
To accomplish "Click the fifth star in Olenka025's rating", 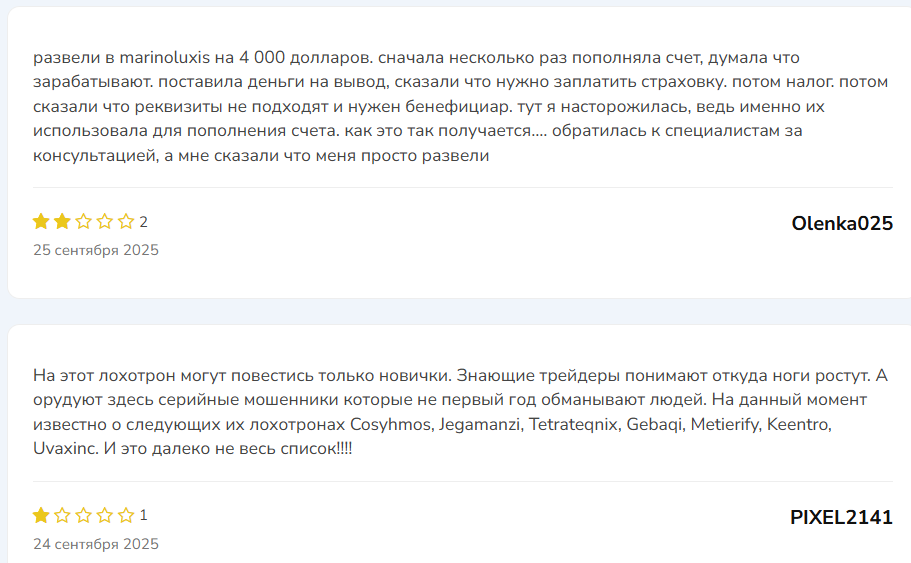I will (126, 221).
